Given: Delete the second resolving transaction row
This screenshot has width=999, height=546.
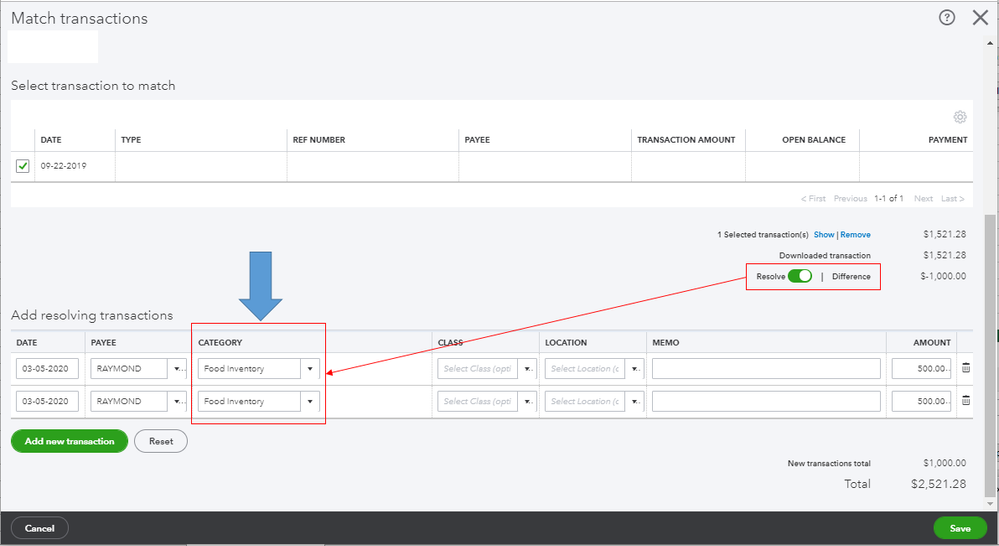Looking at the screenshot, I should point(966,401).
